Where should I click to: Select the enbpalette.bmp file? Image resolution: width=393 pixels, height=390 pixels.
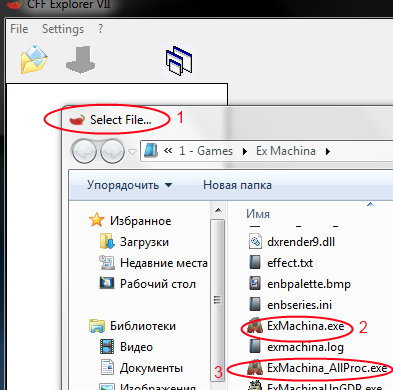tap(300, 284)
